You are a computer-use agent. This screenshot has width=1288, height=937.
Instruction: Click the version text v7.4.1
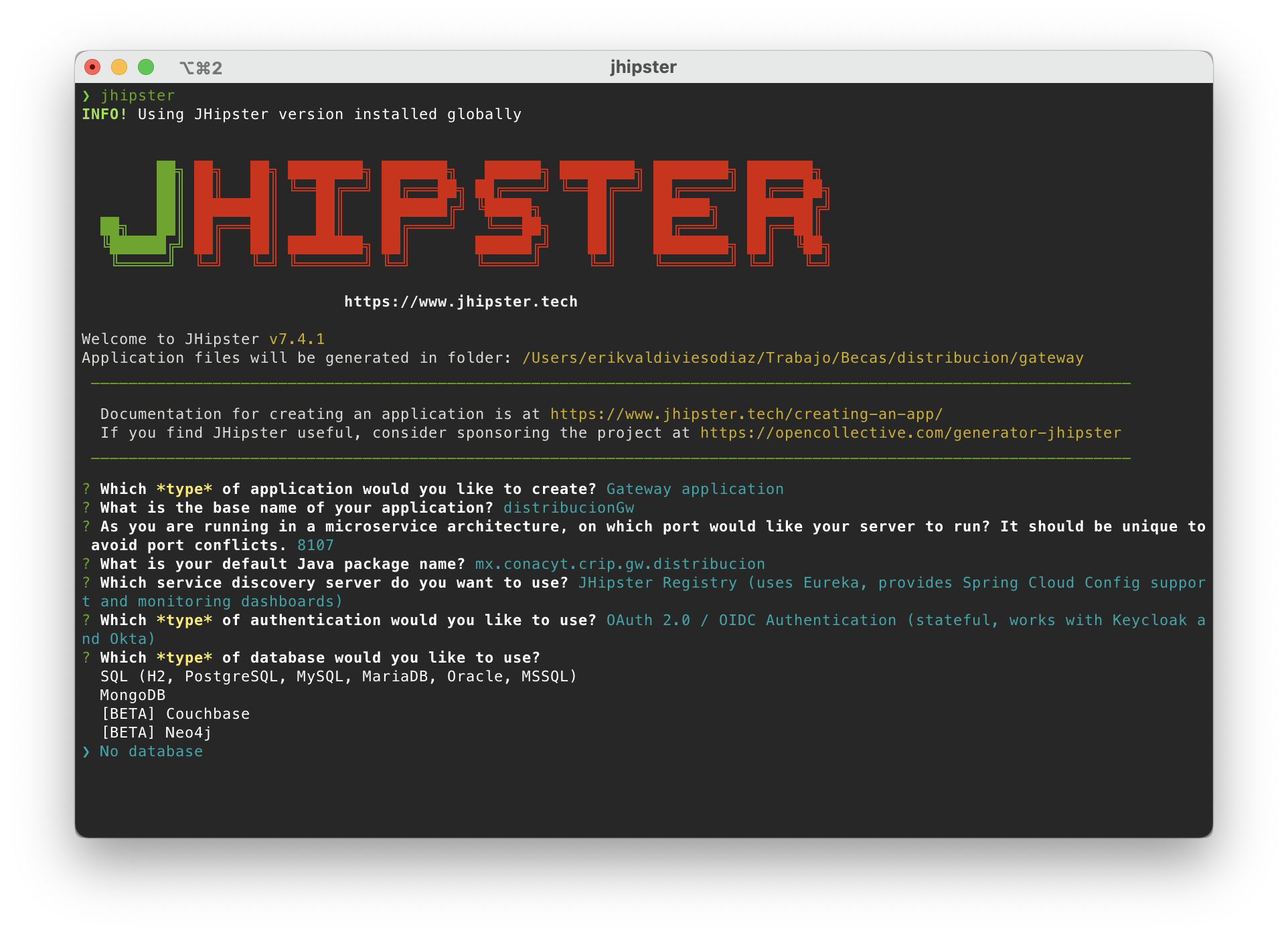pos(297,339)
